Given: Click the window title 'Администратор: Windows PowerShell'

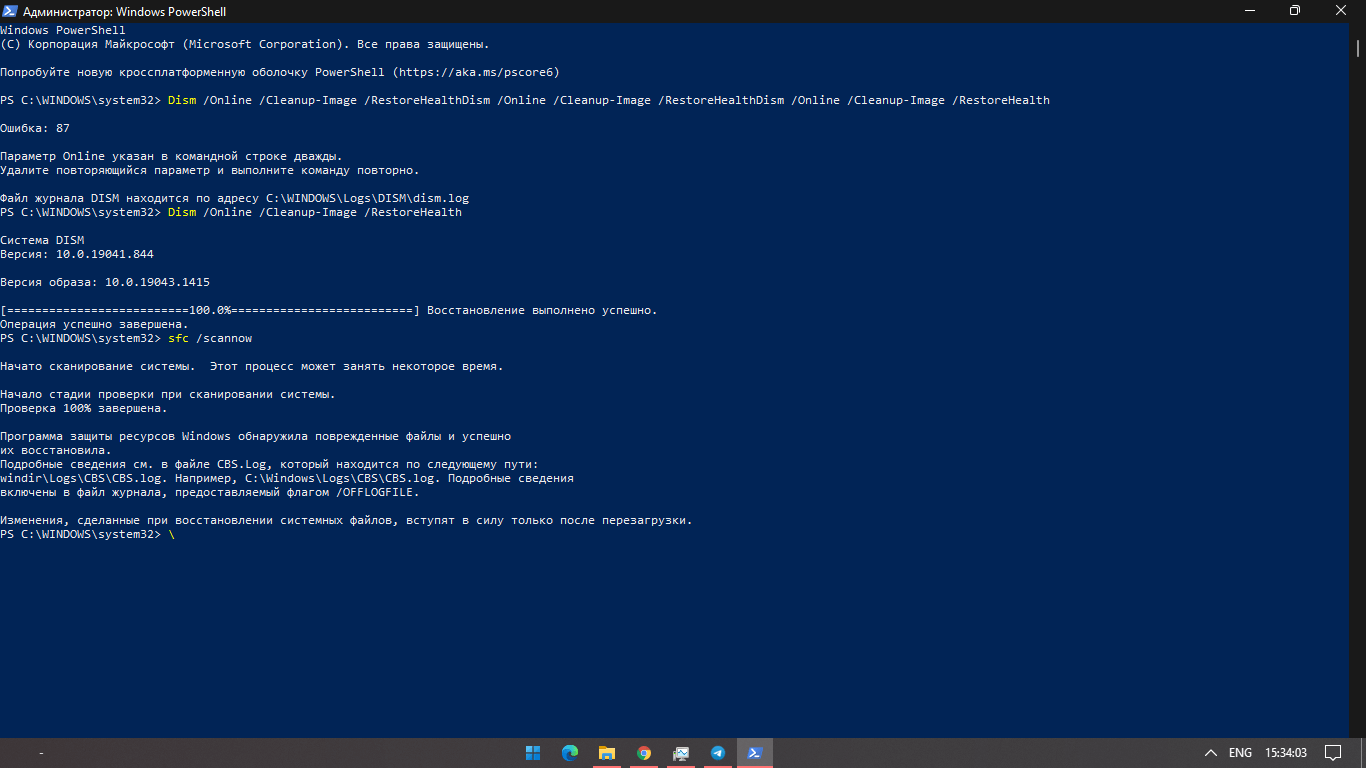Looking at the screenshot, I should pyautogui.click(x=125, y=11).
